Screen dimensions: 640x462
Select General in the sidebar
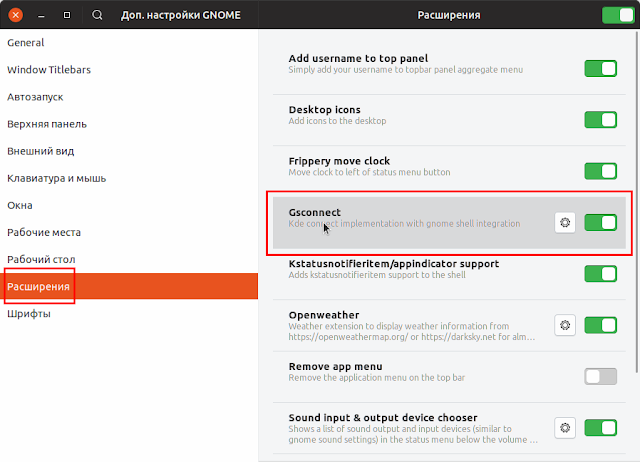pos(129,42)
